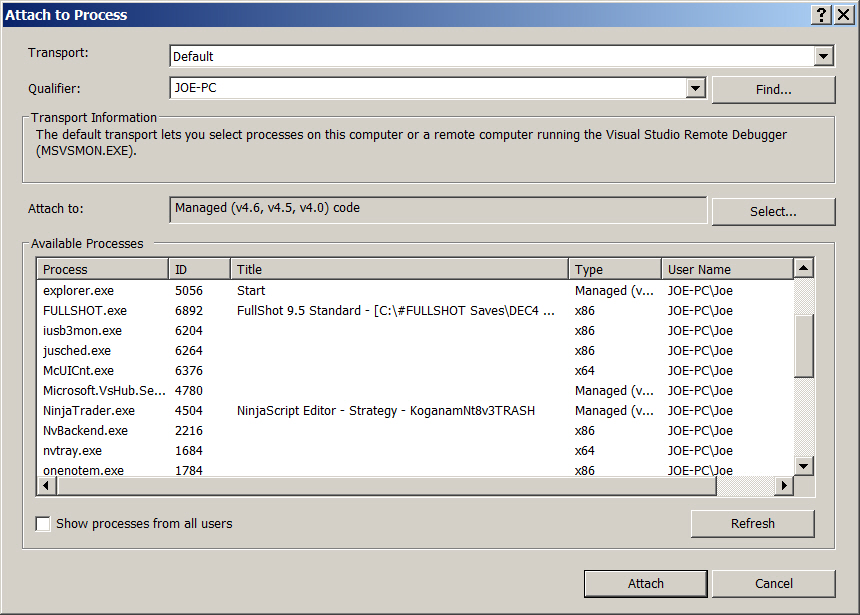Screen dimensions: 860x615
Task: Open the Transport dropdown arrow
Action: 823,56
